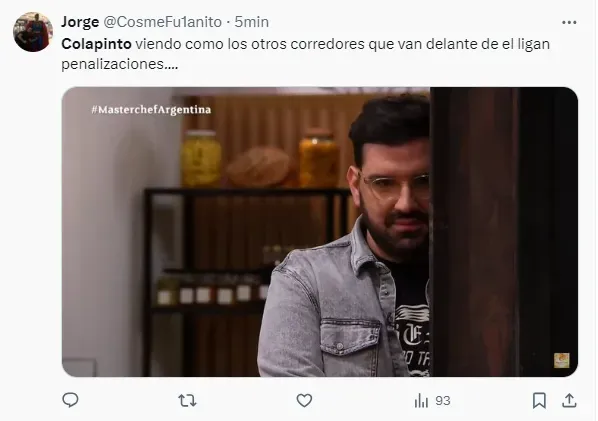Open tweet by clicking 'penalizaciones....' text
This screenshot has width=598, height=421.
pyautogui.click(x=119, y=64)
